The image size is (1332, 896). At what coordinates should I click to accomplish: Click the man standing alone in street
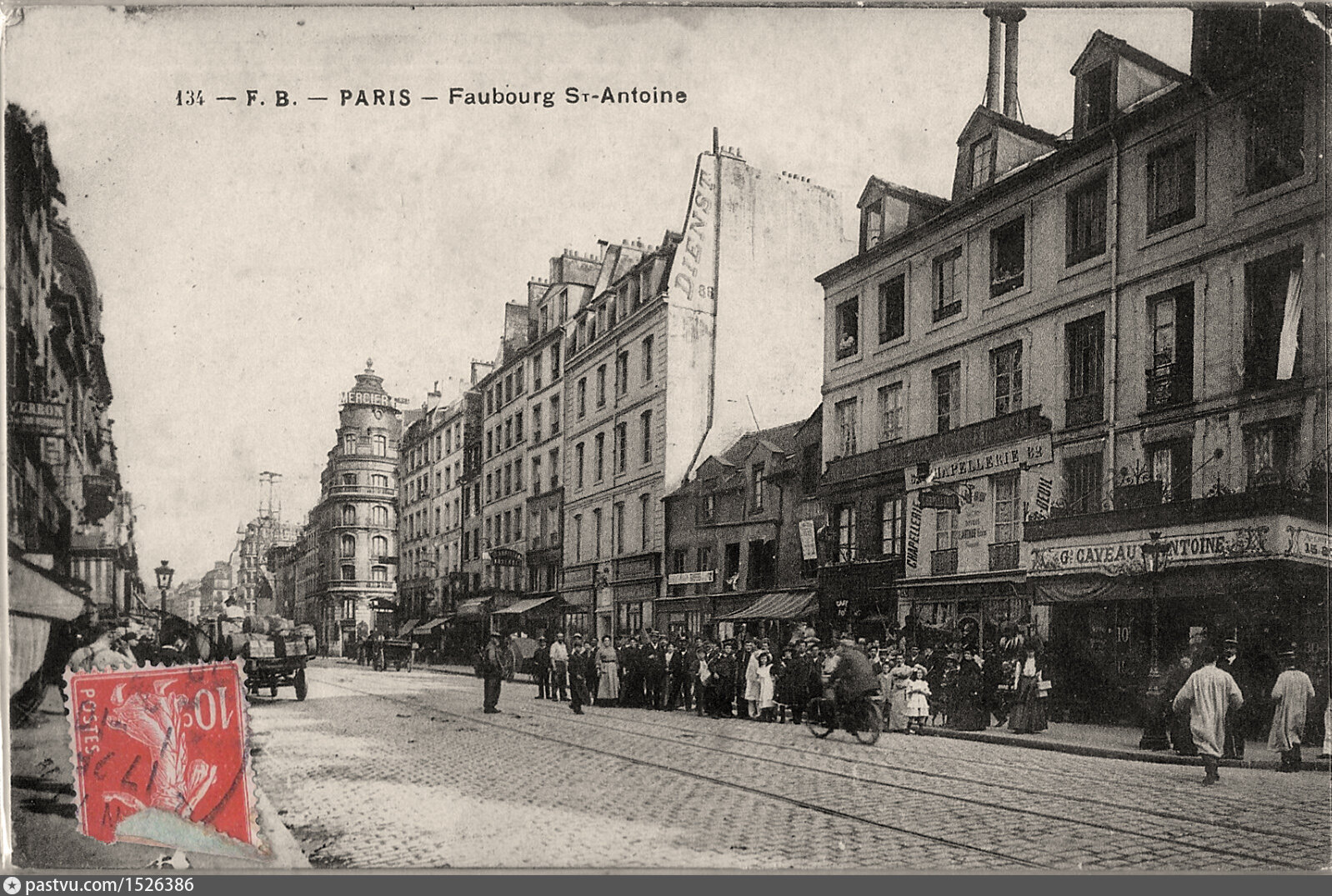pos(492,672)
